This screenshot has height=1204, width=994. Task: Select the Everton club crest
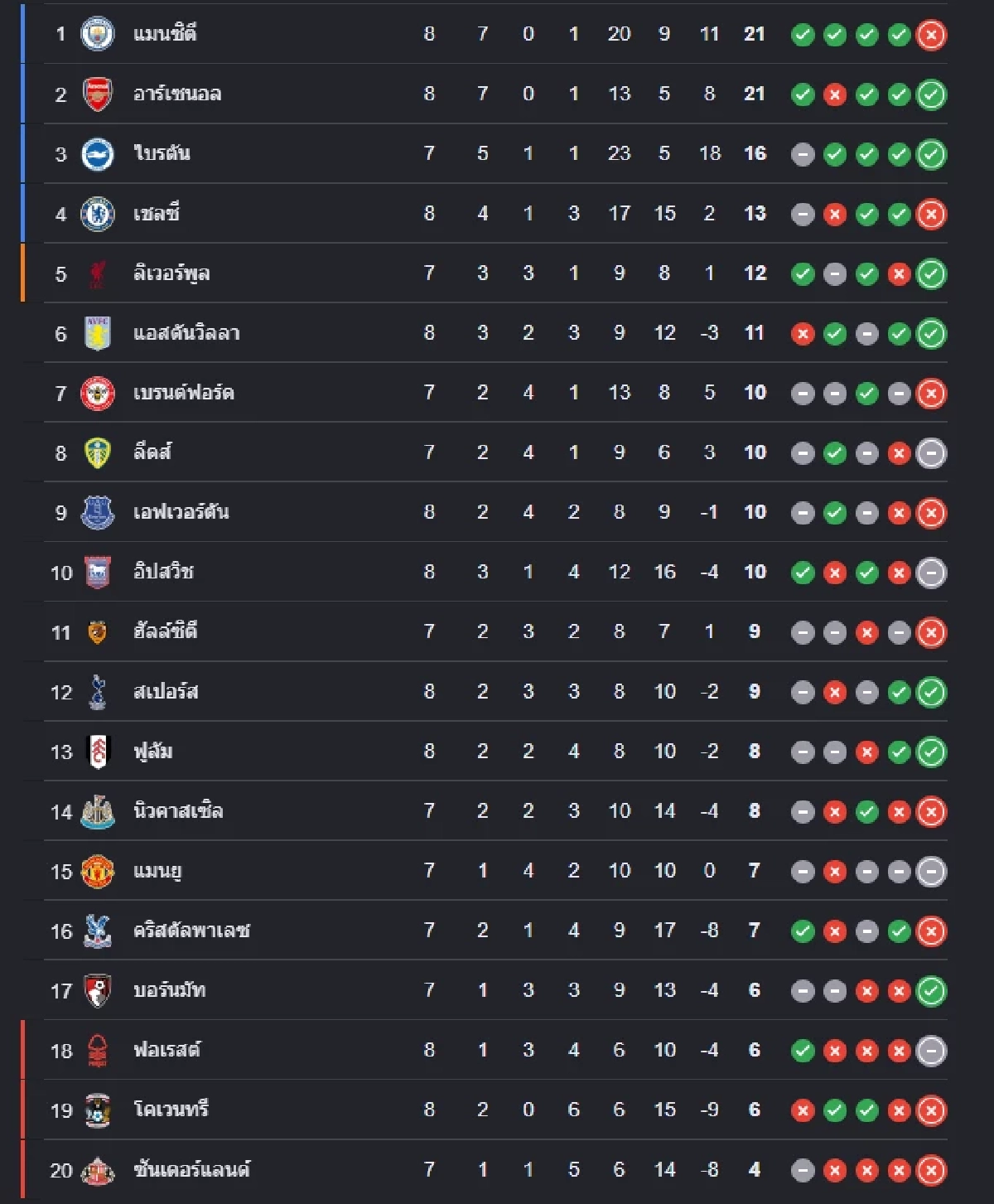coord(97,512)
